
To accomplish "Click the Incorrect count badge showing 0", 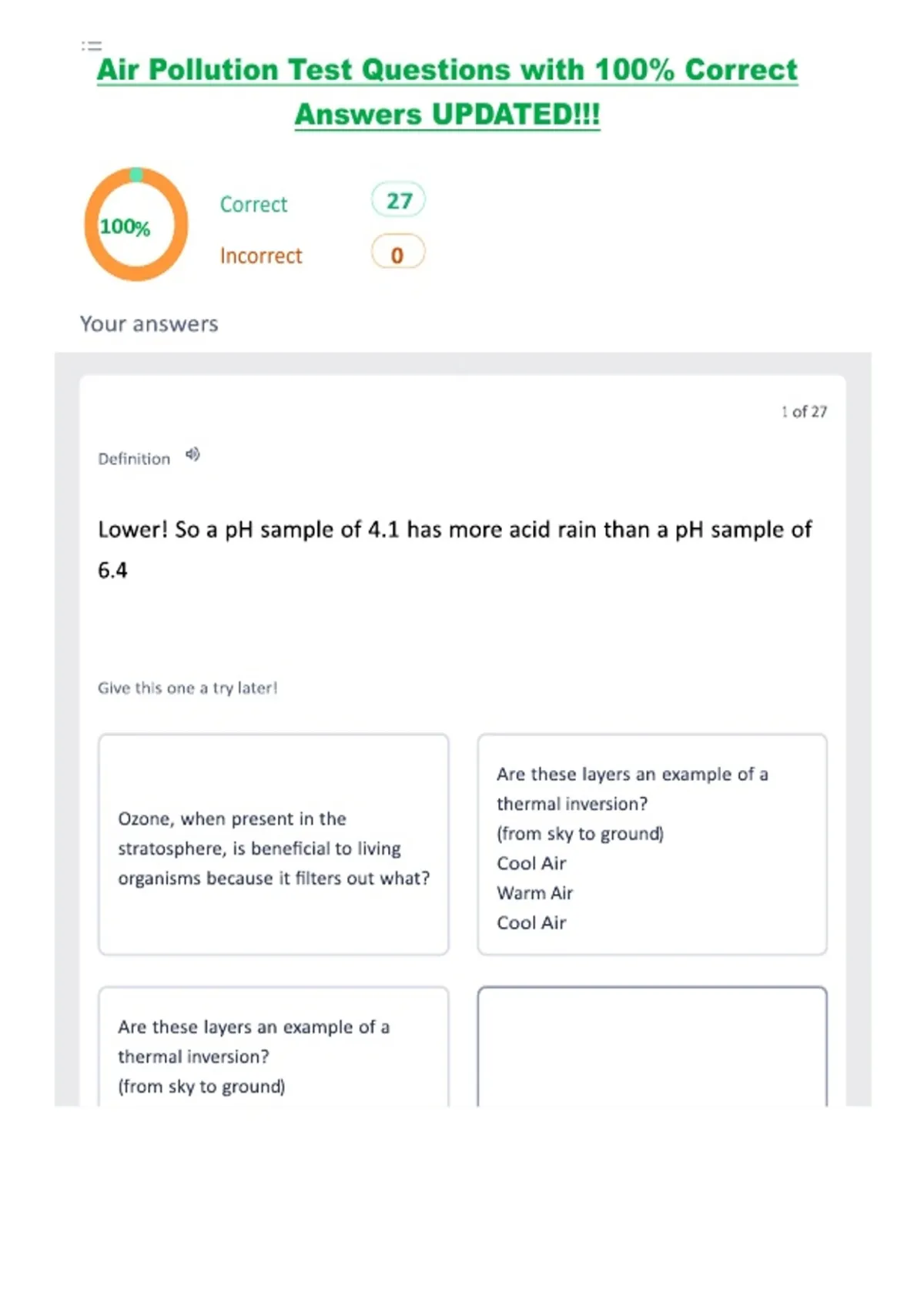I will [x=398, y=253].
